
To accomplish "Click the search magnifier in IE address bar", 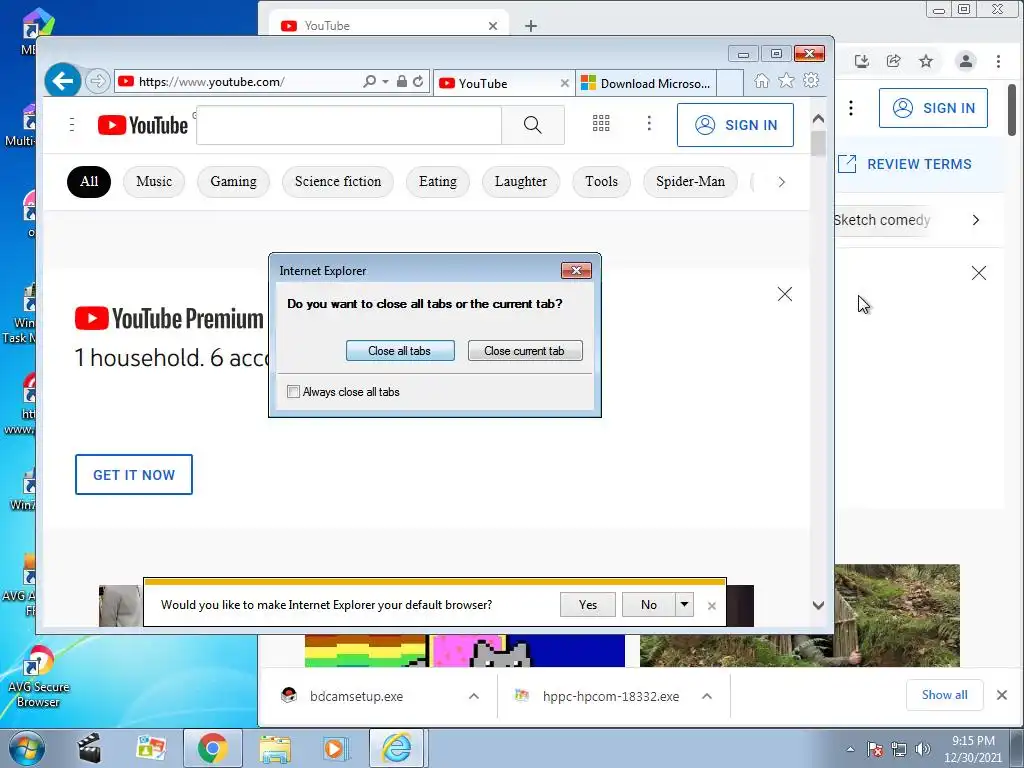I will coord(370,81).
